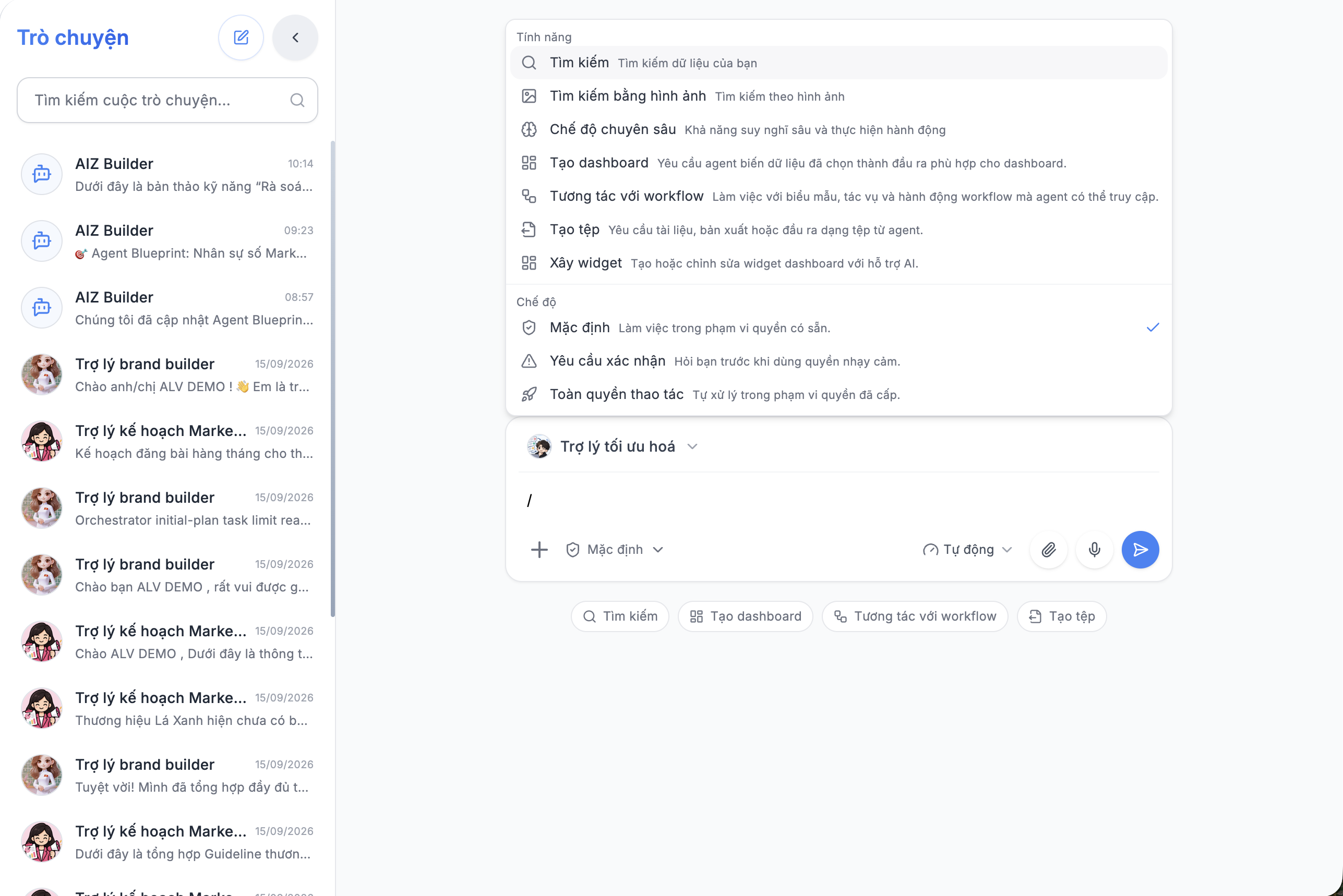This screenshot has height=896, width=1343.
Task: Select the Toàn quyền thao tác mode
Action: 838,394
